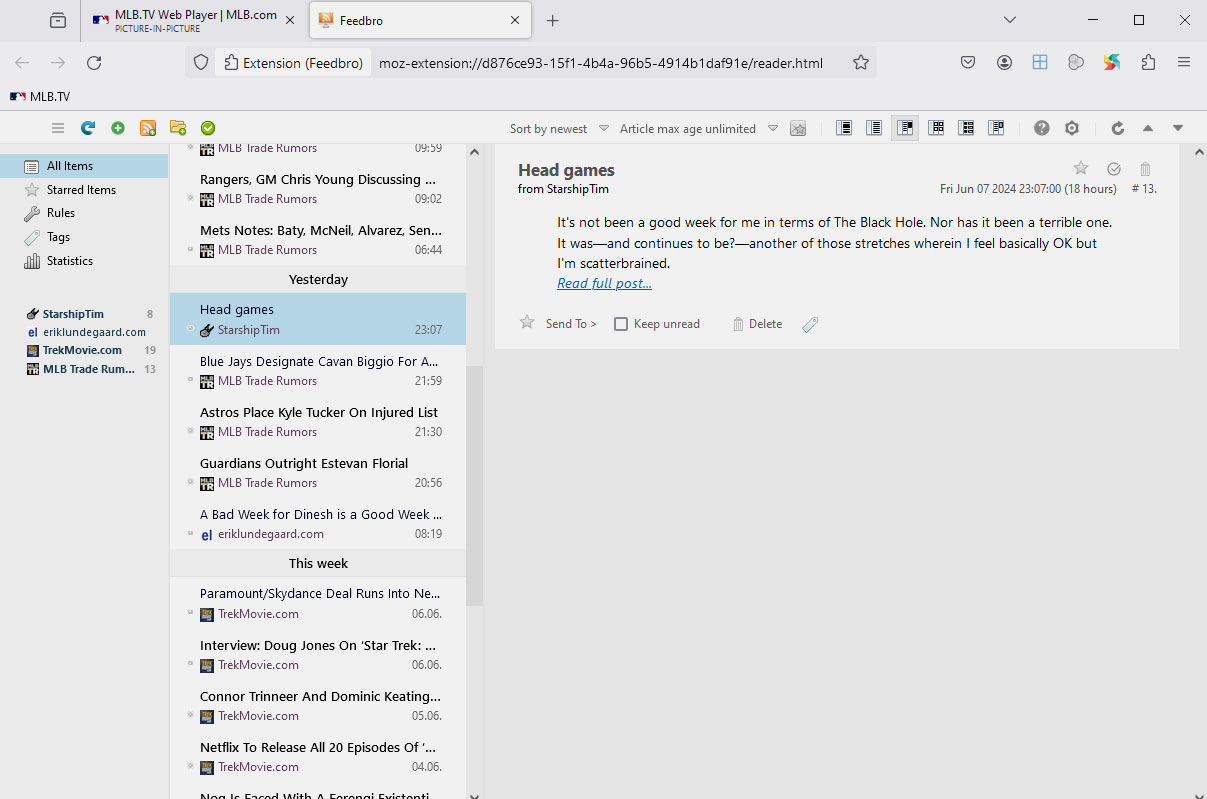Viewport: 1207px width, 799px height.
Task: Delete the Head games article via trash icon
Action: click(x=1146, y=169)
